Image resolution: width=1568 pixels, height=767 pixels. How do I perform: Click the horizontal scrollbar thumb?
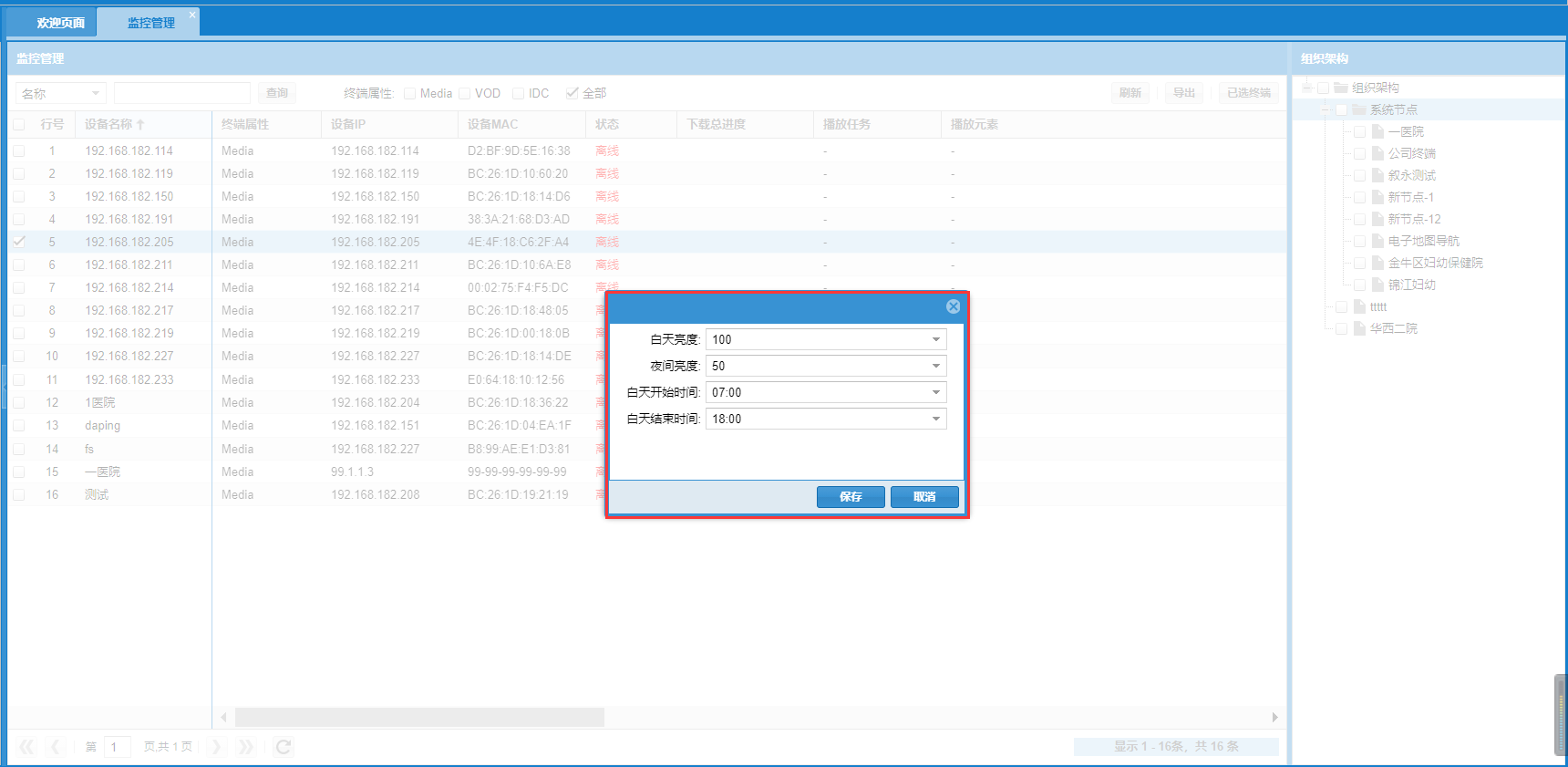(419, 718)
